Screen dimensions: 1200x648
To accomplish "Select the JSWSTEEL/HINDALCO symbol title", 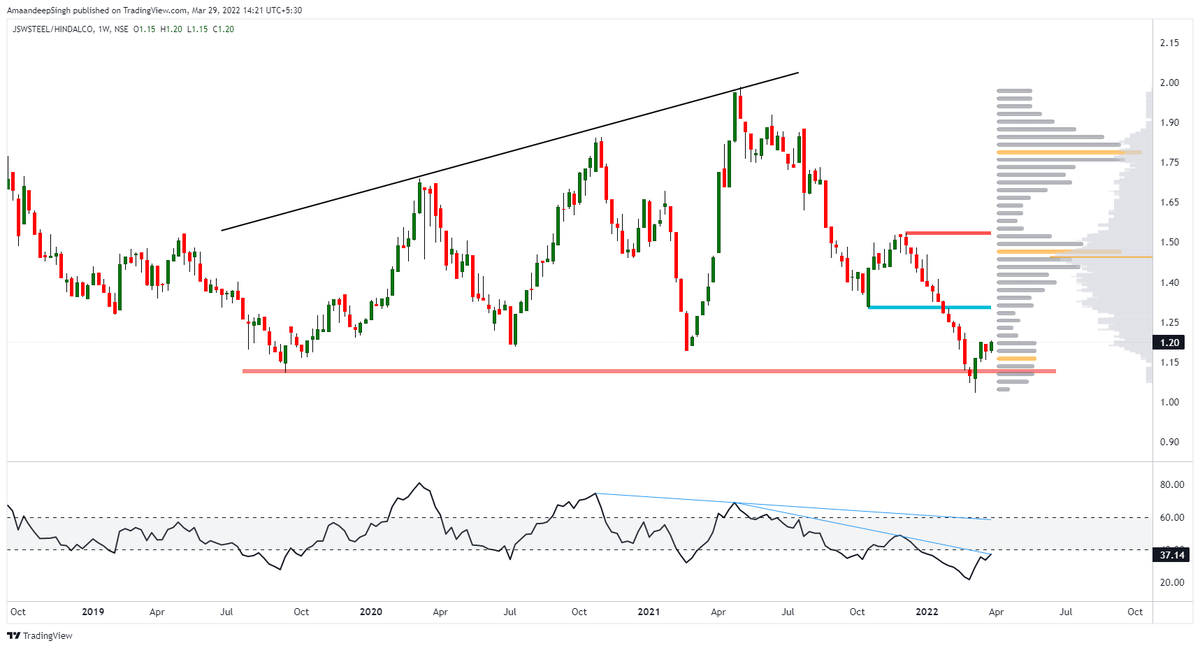I will [55, 30].
